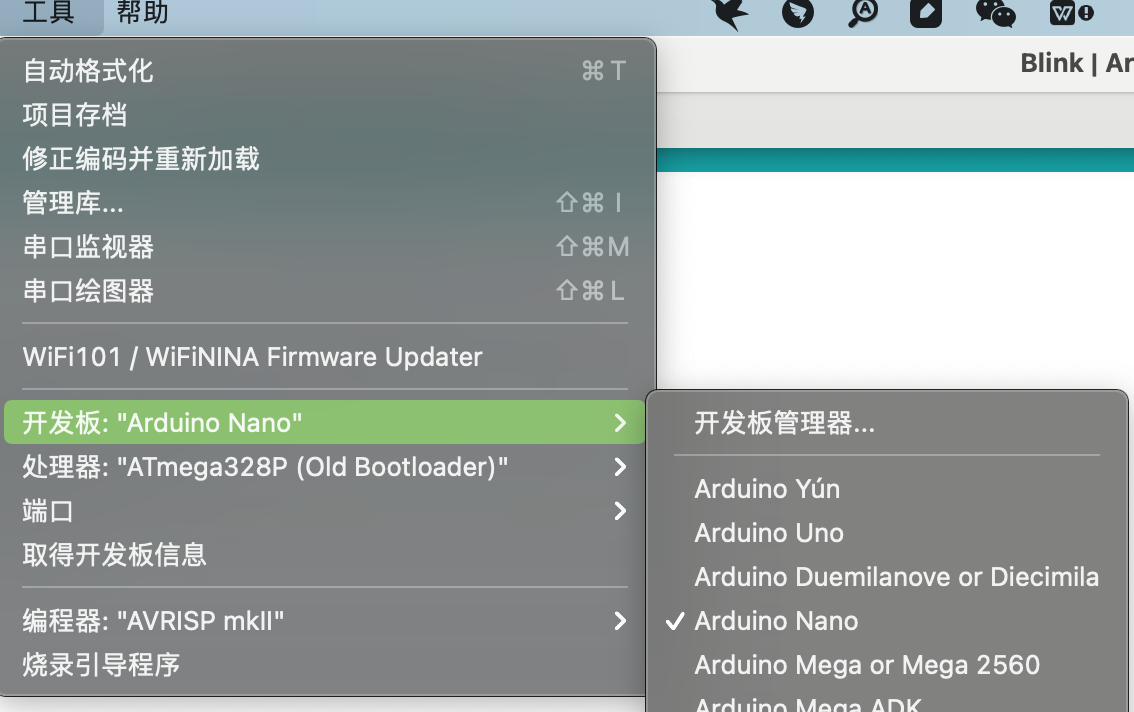Select Arduino Uno as the active board
The width and height of the screenshot is (1134, 712).
768,533
